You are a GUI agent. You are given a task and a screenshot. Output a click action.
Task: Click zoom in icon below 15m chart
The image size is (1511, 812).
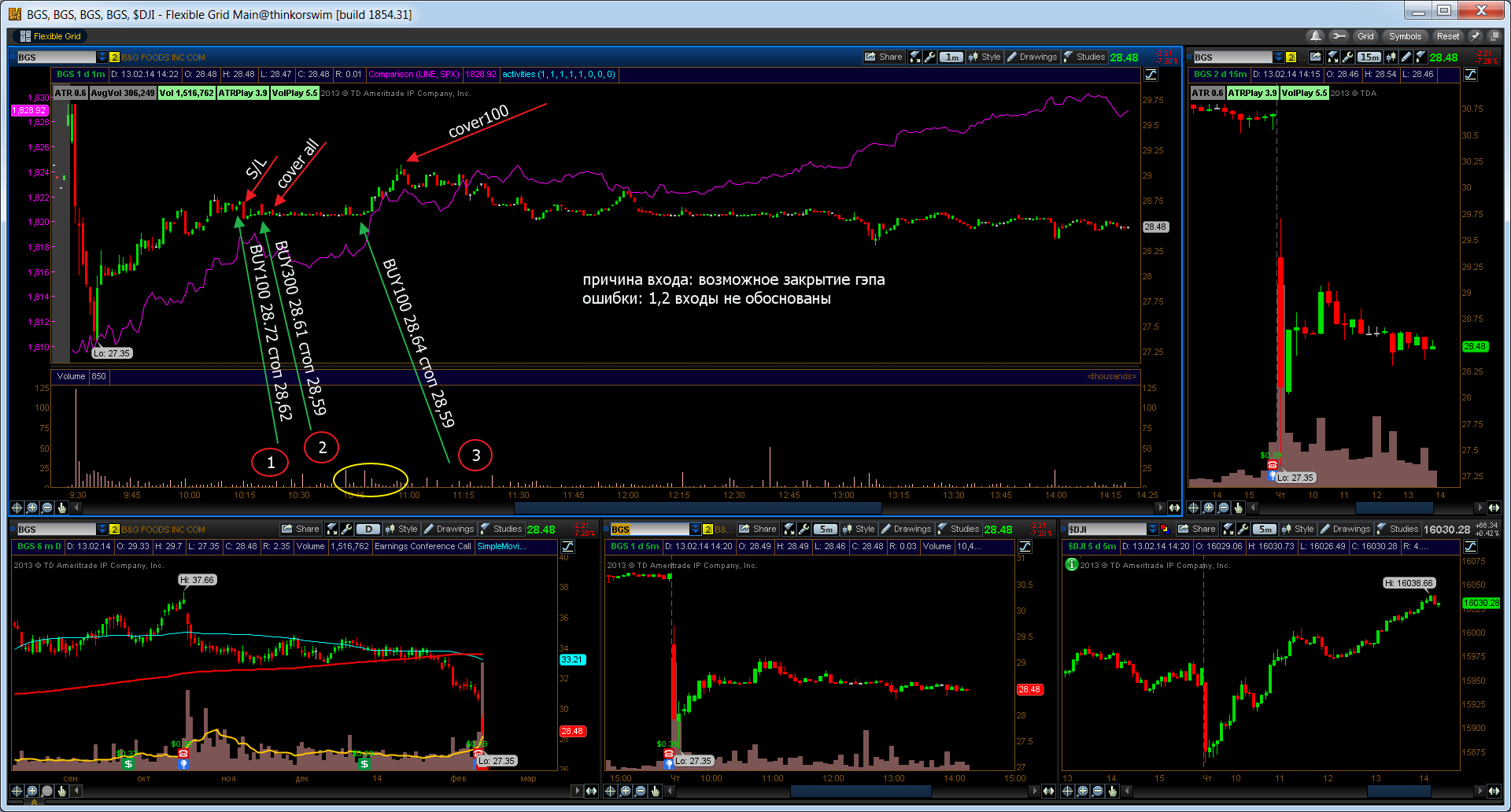(1208, 507)
